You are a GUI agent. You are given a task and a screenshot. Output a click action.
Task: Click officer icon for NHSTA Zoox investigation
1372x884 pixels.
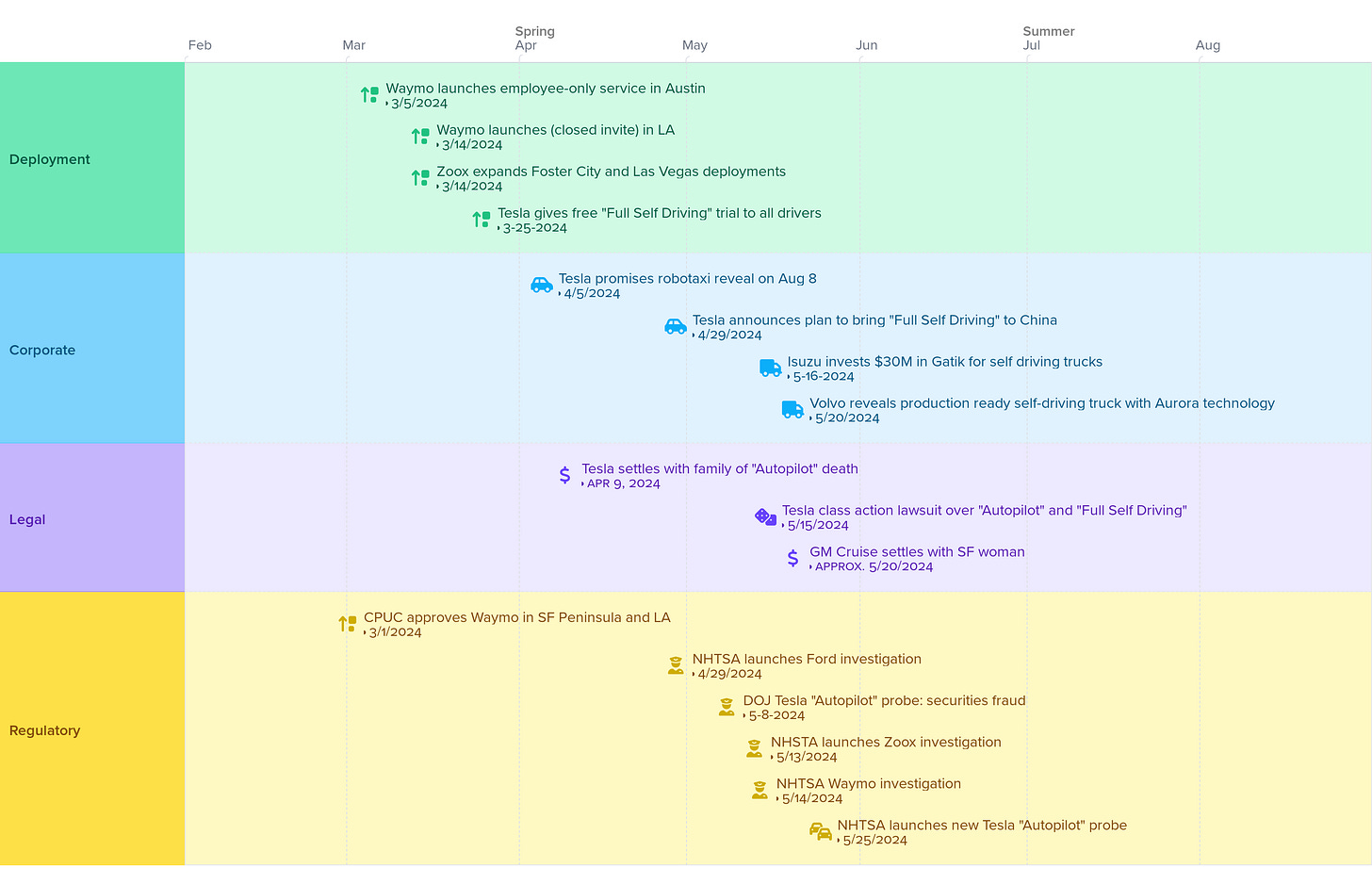tap(754, 748)
